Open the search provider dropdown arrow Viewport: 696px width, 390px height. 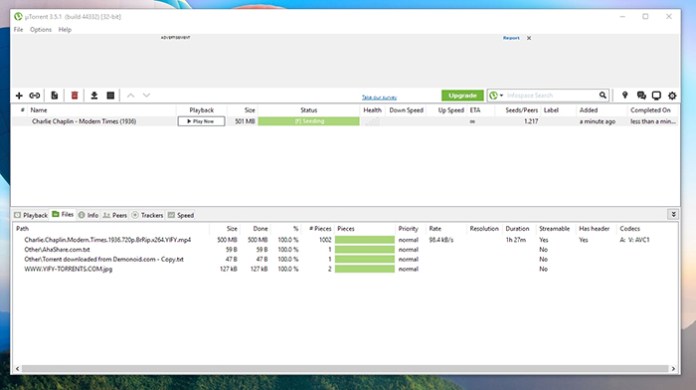[502, 95]
